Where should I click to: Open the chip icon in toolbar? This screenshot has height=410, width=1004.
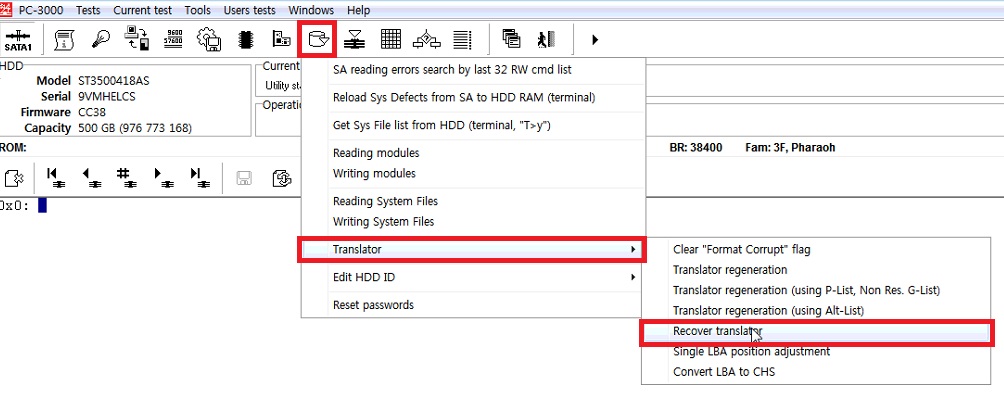(x=245, y=40)
